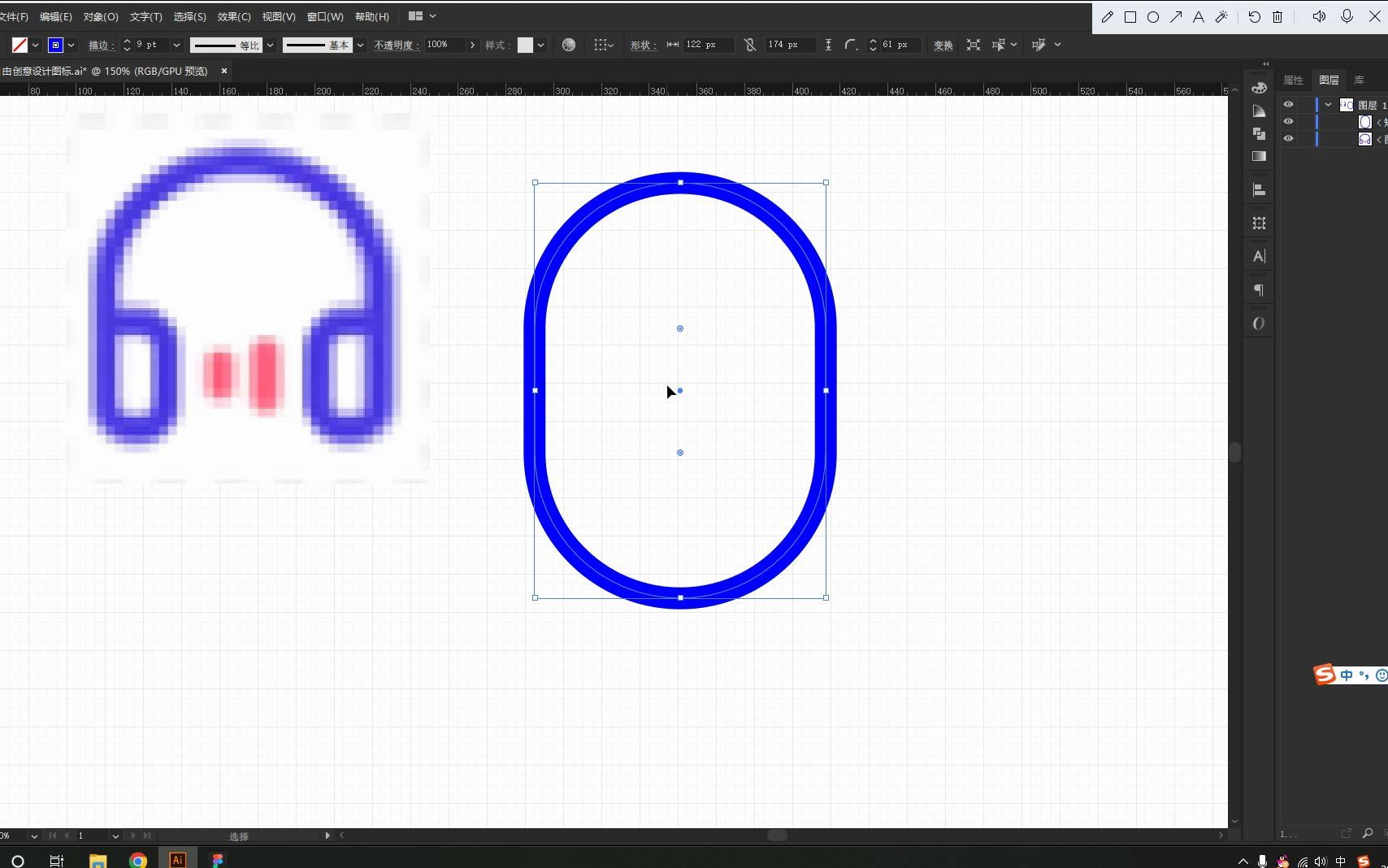This screenshot has height=868, width=1388.
Task: Toggle the microphone in recorder toolbar
Action: [x=1347, y=16]
